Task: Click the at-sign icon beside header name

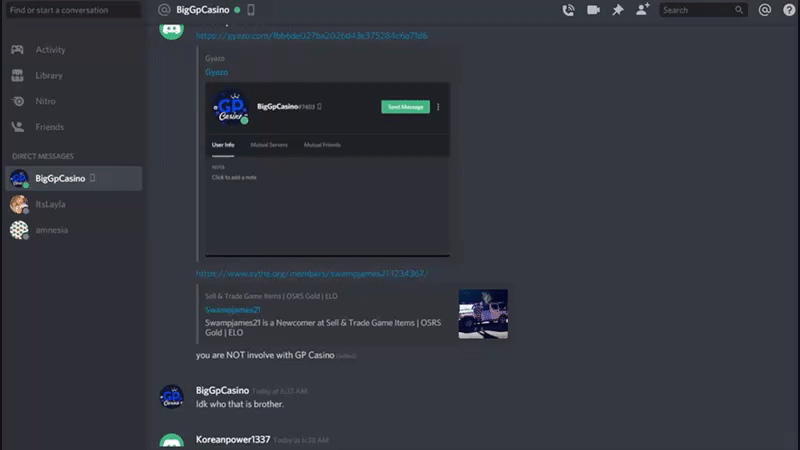Action: coord(164,10)
